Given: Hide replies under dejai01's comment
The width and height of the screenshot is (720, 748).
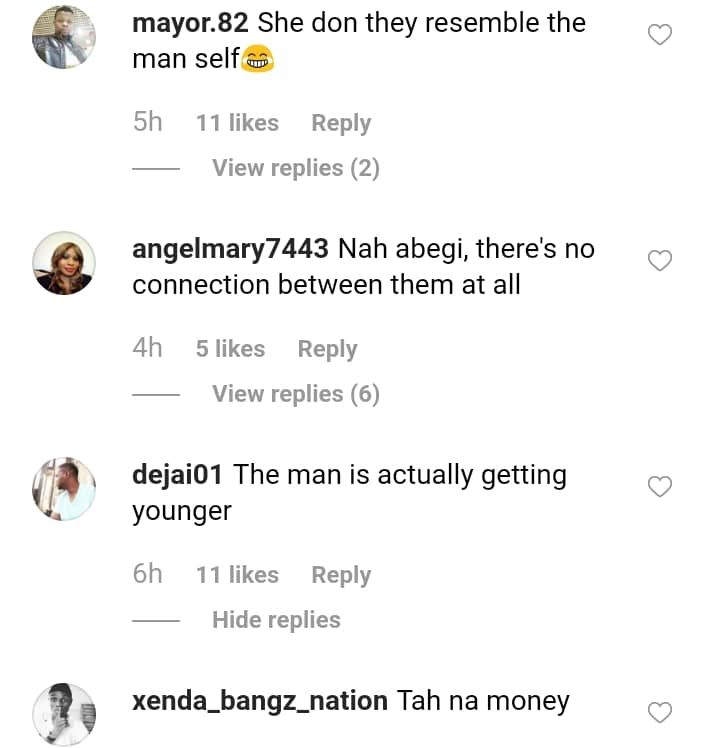Looking at the screenshot, I should click(x=276, y=620).
